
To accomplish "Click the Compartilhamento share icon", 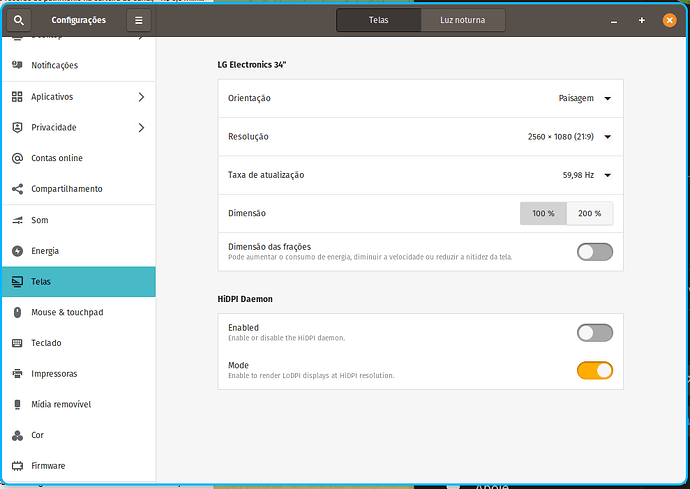I will coord(17,189).
